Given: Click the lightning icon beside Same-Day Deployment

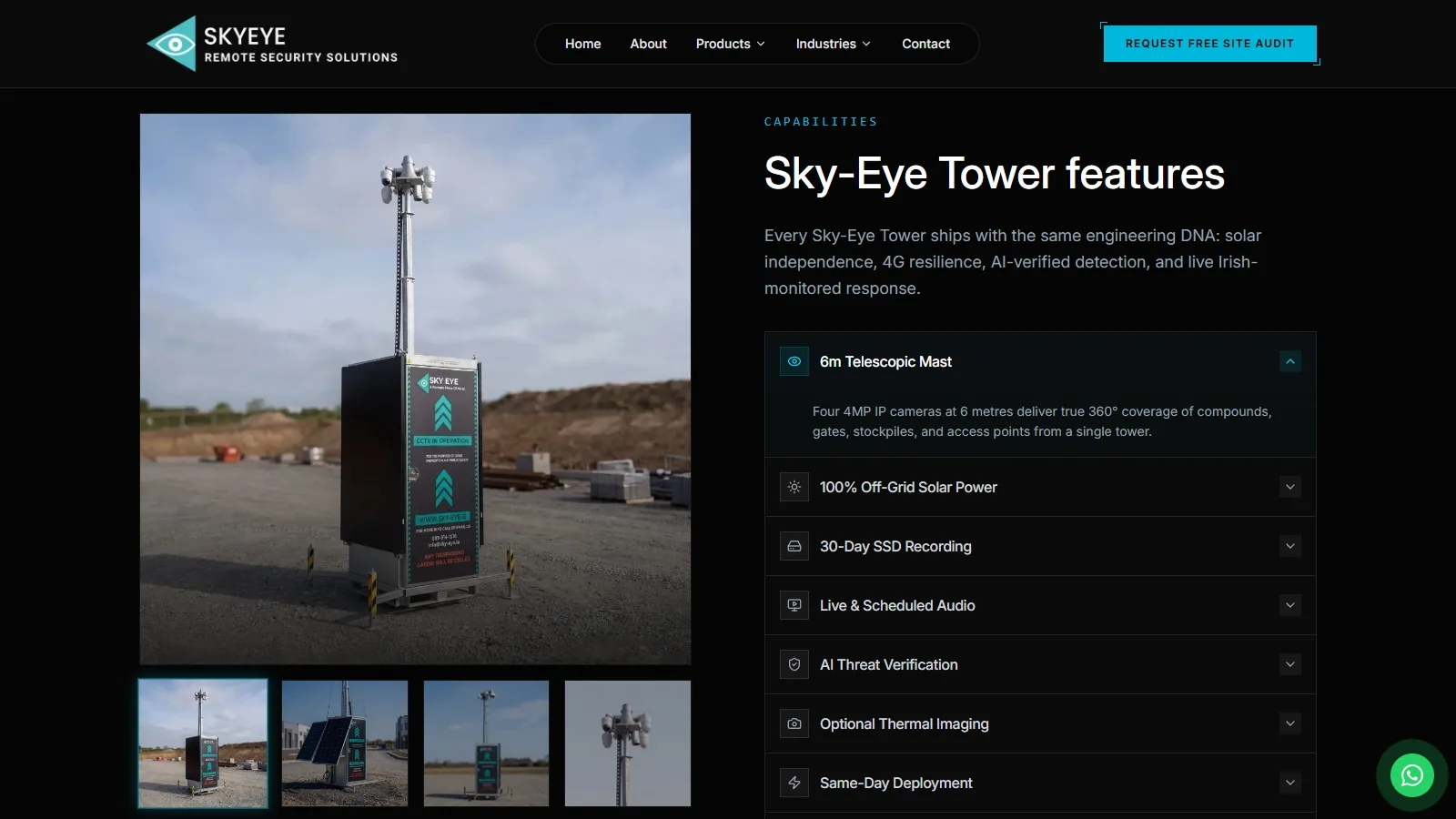Looking at the screenshot, I should [794, 783].
